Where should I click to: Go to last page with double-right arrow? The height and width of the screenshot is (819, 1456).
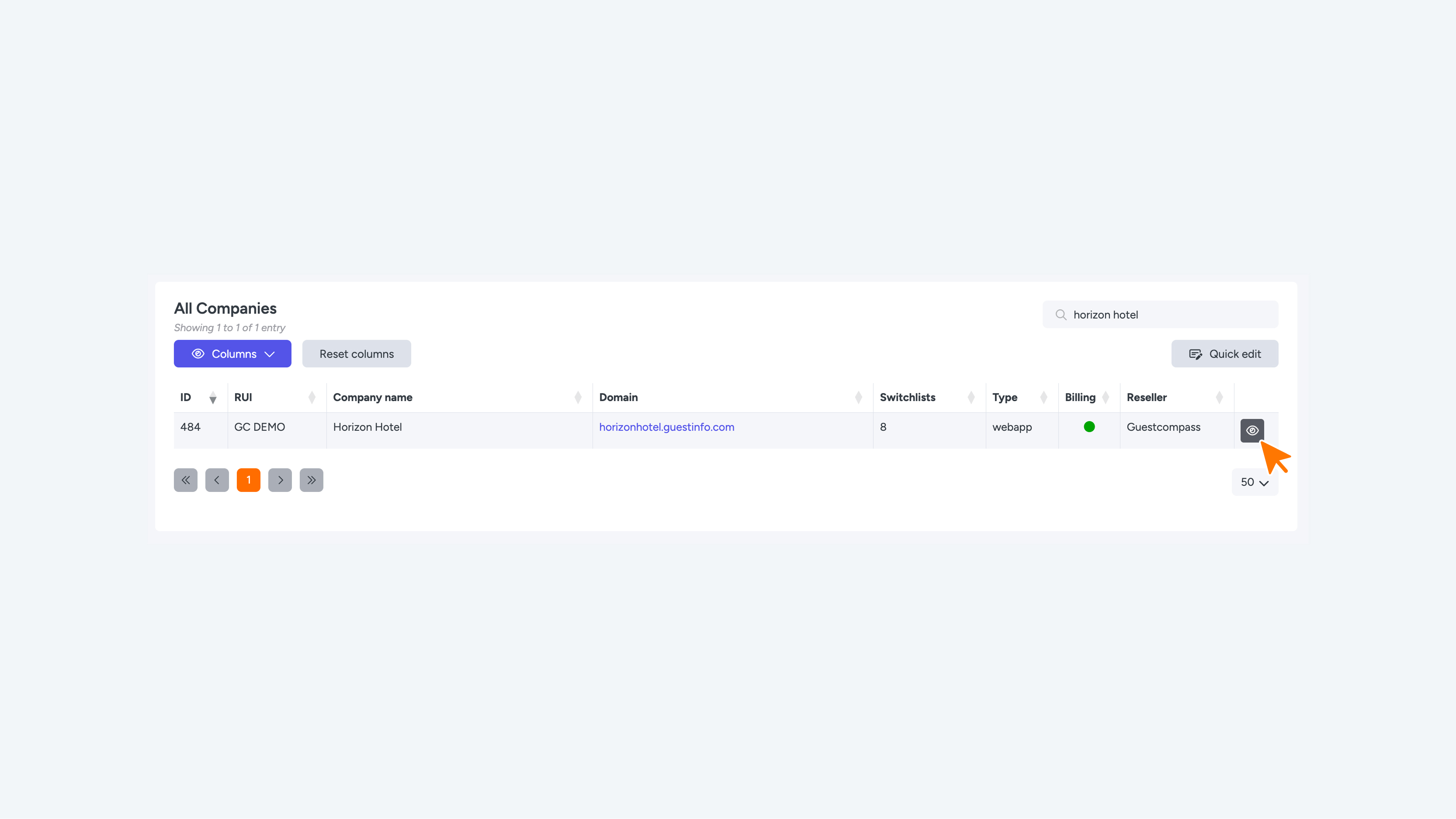point(312,480)
